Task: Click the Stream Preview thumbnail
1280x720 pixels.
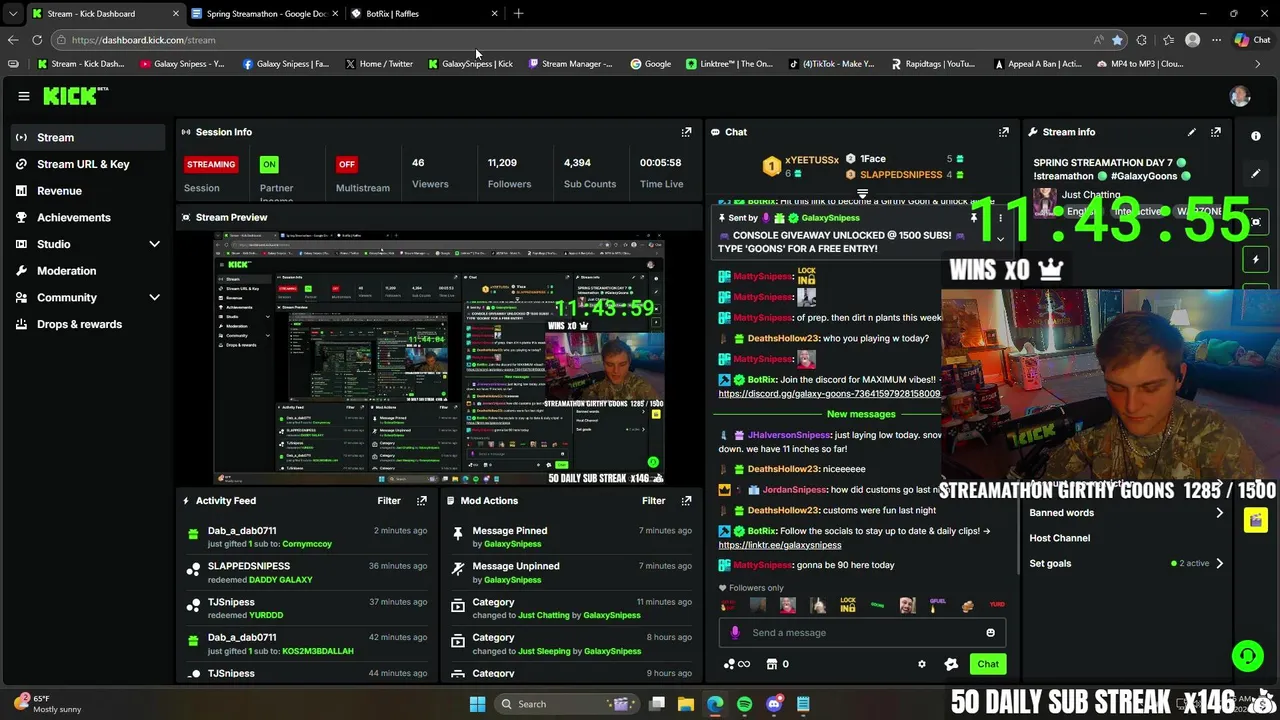Action: [439, 358]
